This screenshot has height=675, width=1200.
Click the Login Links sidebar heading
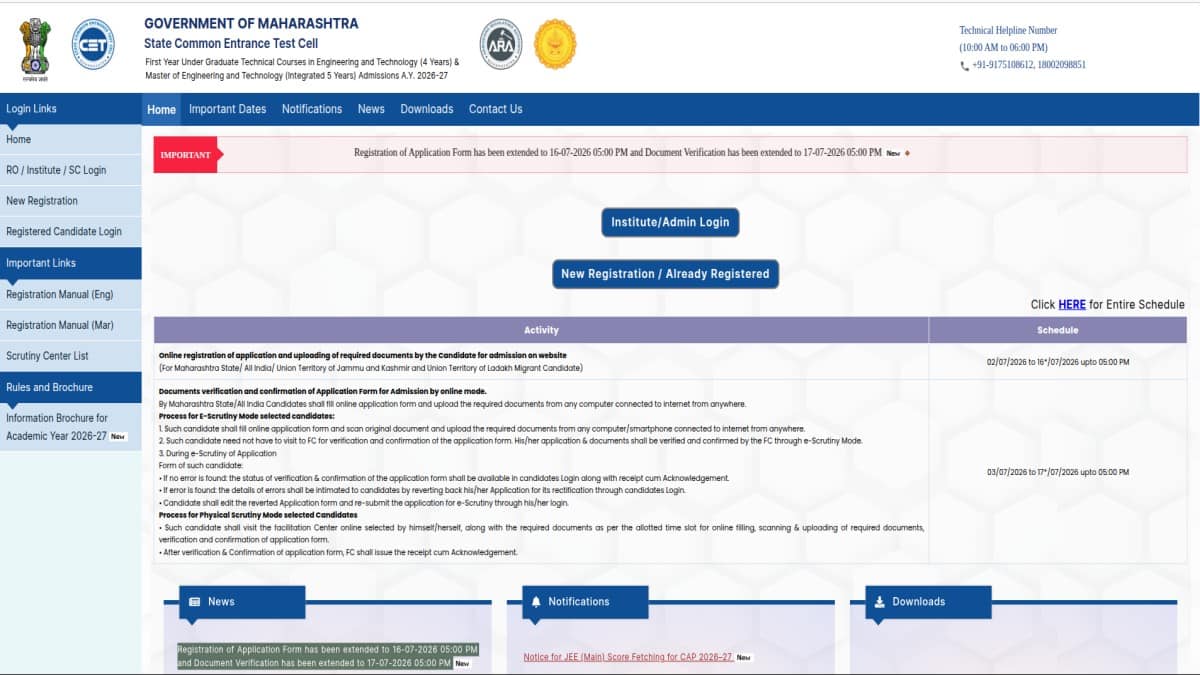[70, 109]
